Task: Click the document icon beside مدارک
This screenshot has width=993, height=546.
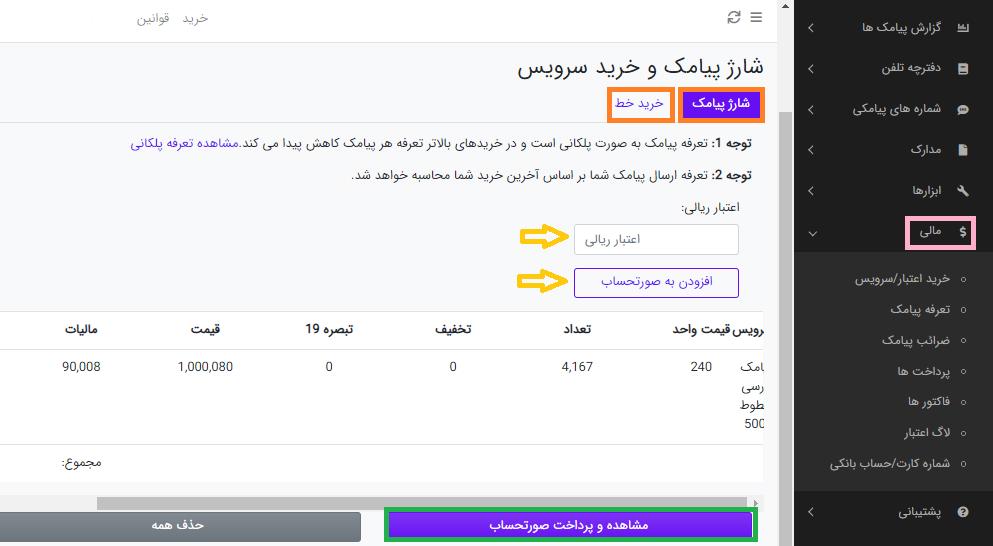Action: (x=963, y=150)
